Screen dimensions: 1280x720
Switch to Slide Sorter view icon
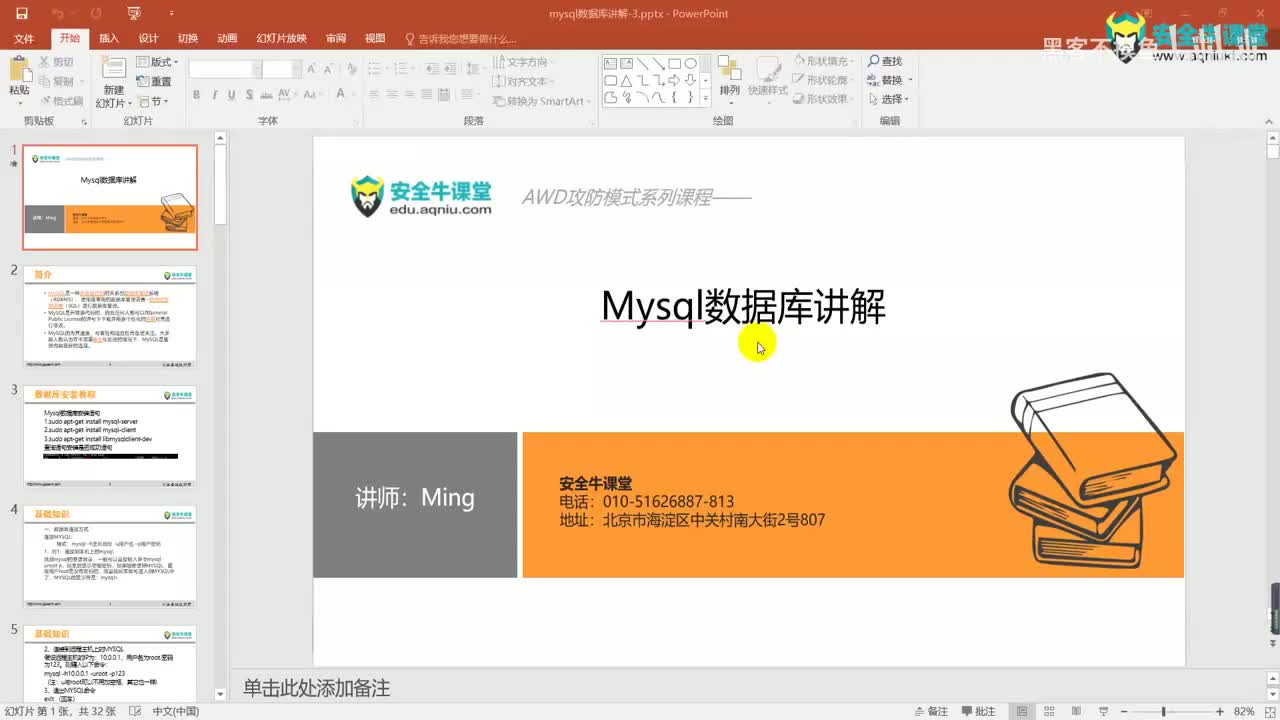click(x=1050, y=711)
